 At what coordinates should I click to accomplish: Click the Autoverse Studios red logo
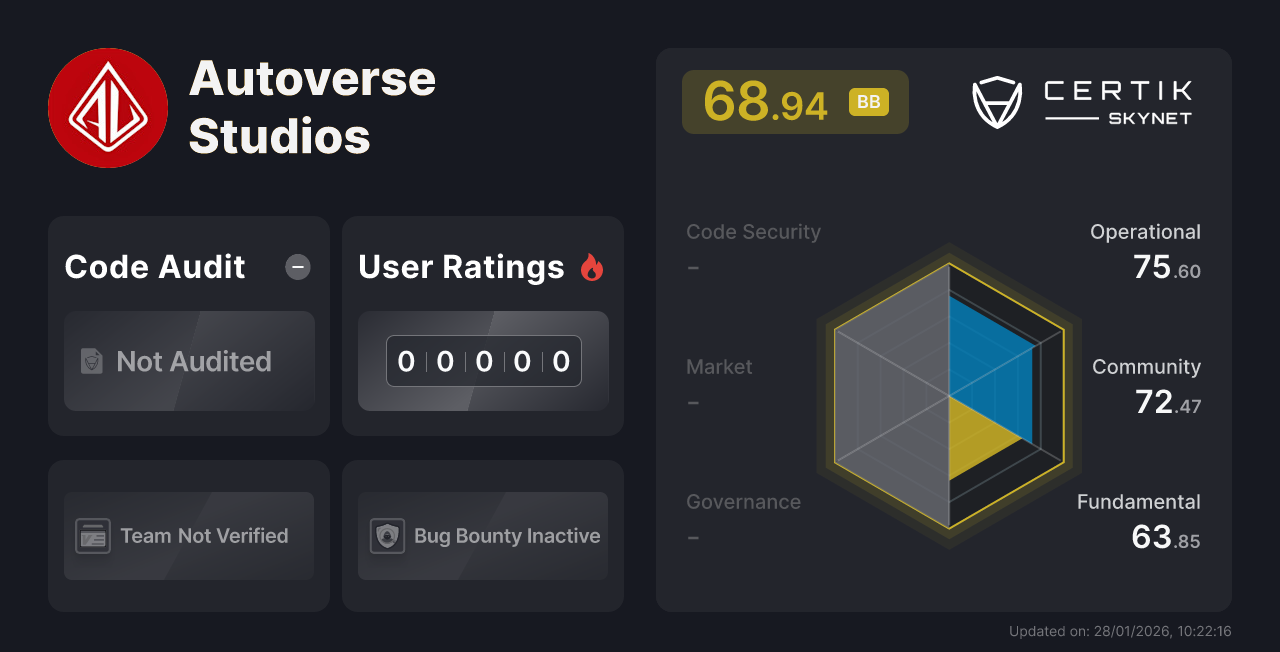click(108, 107)
